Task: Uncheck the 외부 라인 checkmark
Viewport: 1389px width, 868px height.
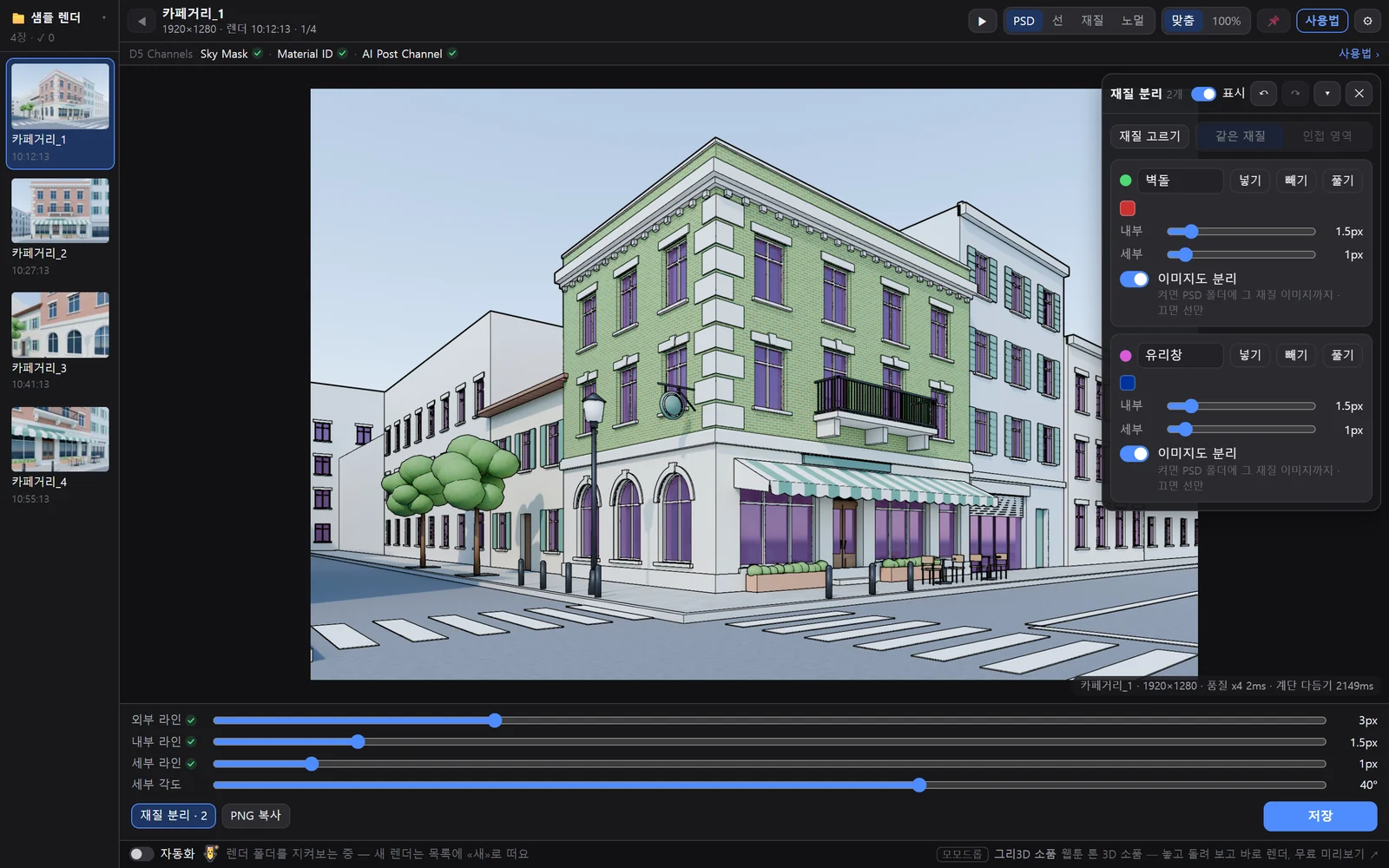Action: 191,720
